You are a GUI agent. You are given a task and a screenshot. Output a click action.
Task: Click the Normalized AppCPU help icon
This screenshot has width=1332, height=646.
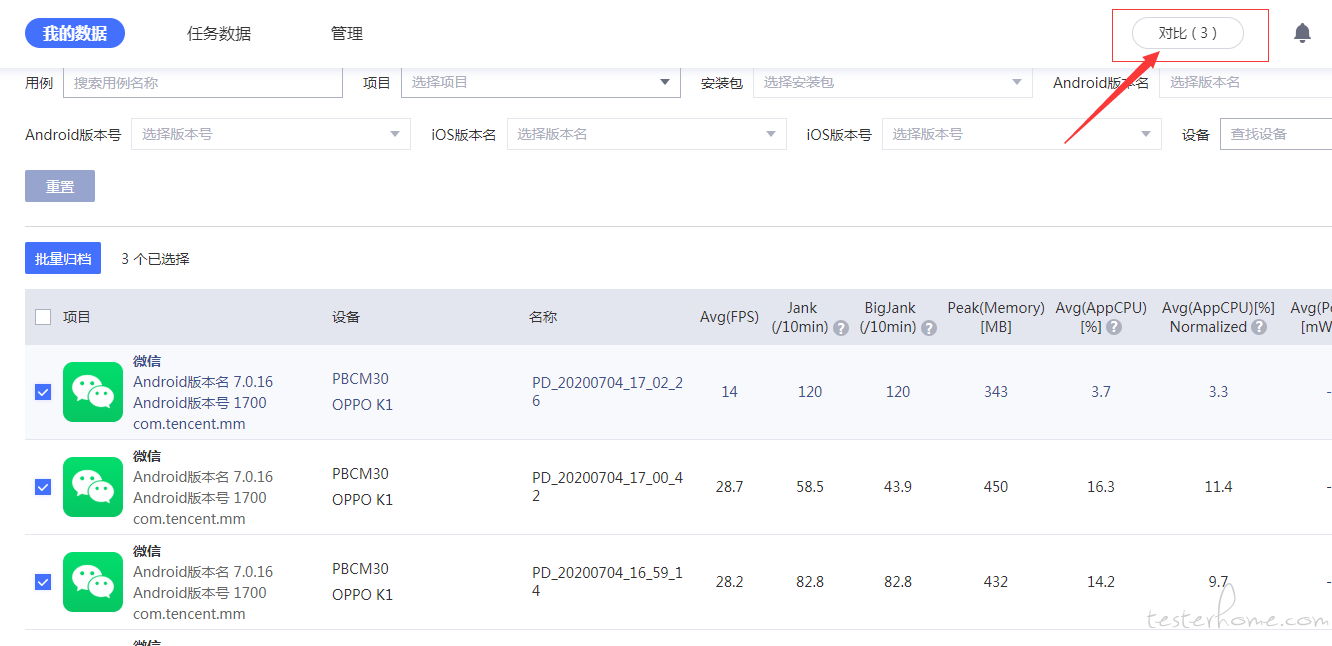pos(1259,327)
